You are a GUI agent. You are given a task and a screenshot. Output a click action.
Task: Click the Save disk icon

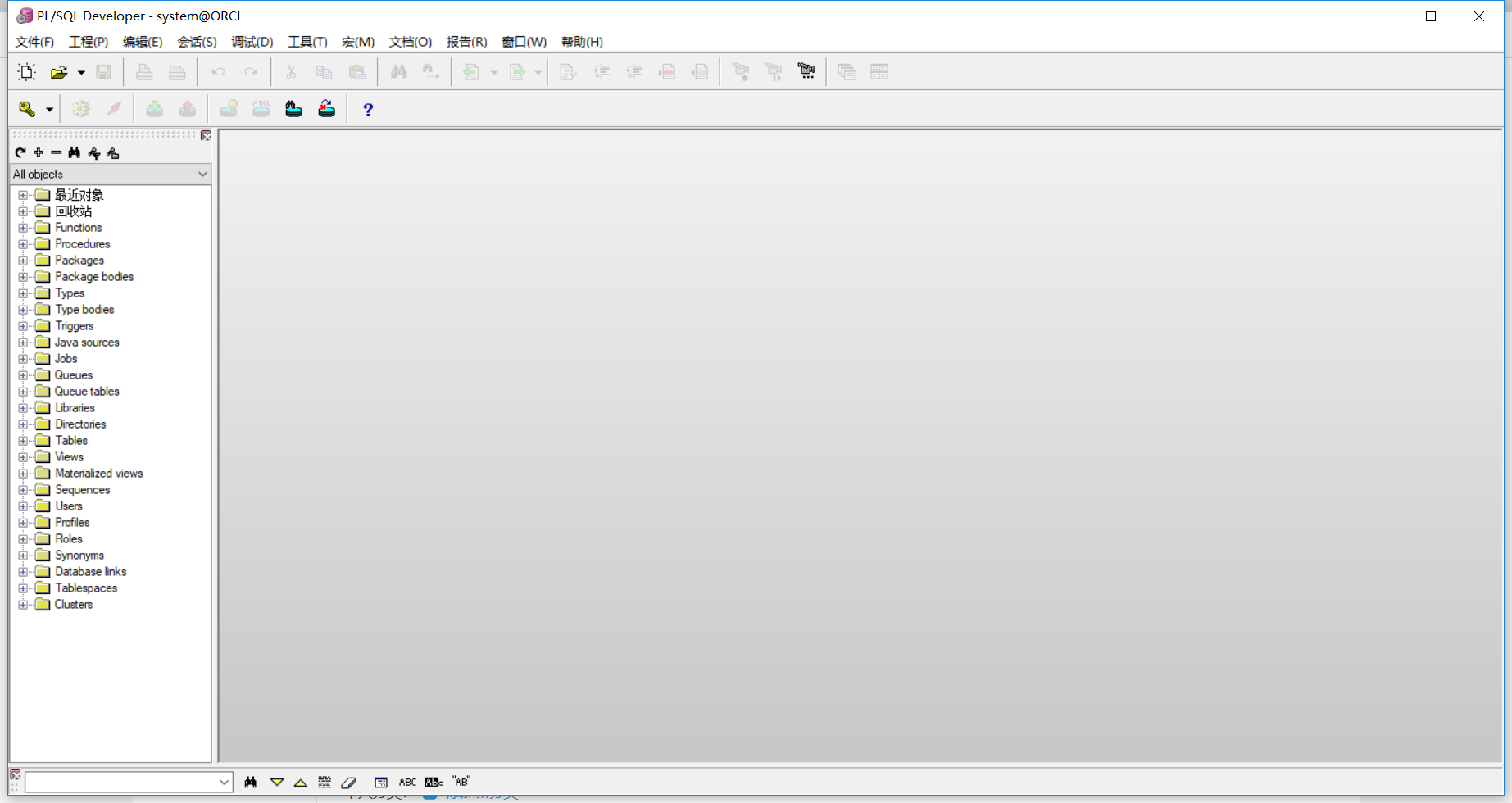pos(103,72)
